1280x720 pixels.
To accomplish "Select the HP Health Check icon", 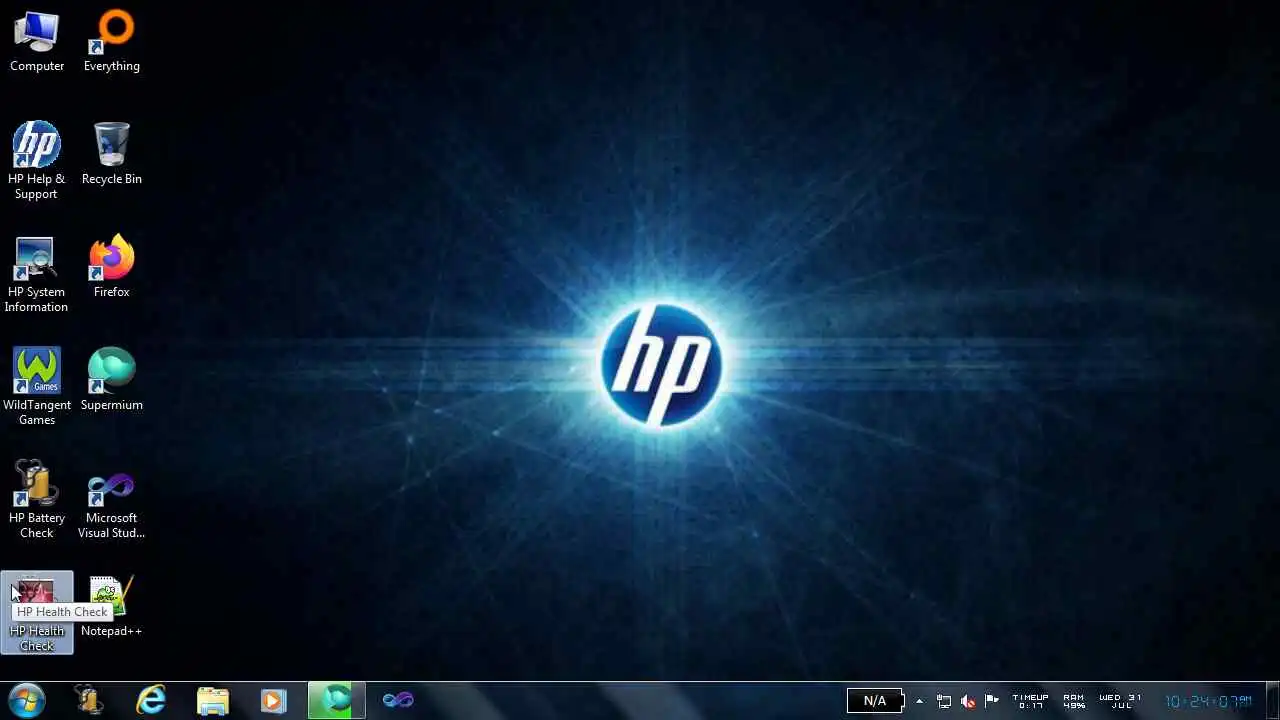I will click(x=37, y=613).
